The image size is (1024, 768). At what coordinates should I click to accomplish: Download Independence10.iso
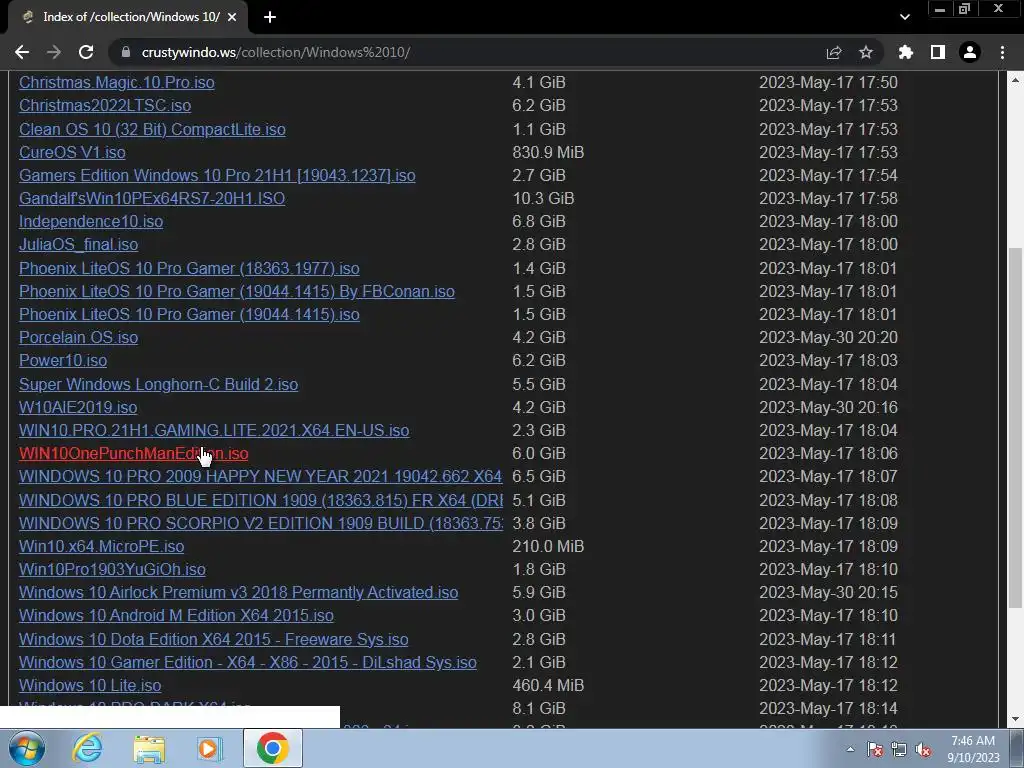pyautogui.click(x=91, y=221)
